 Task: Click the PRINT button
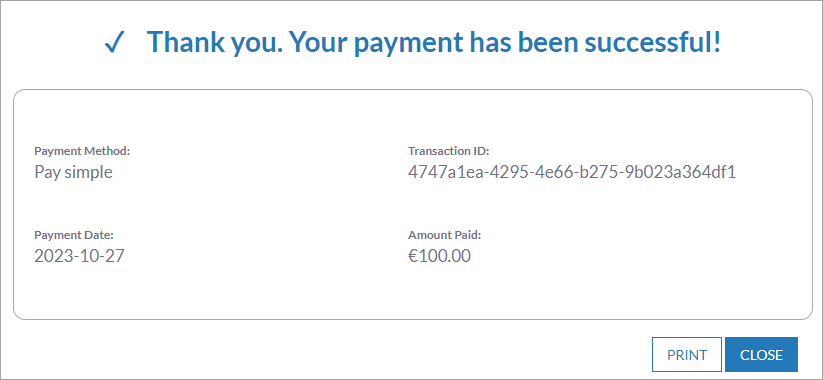click(687, 355)
